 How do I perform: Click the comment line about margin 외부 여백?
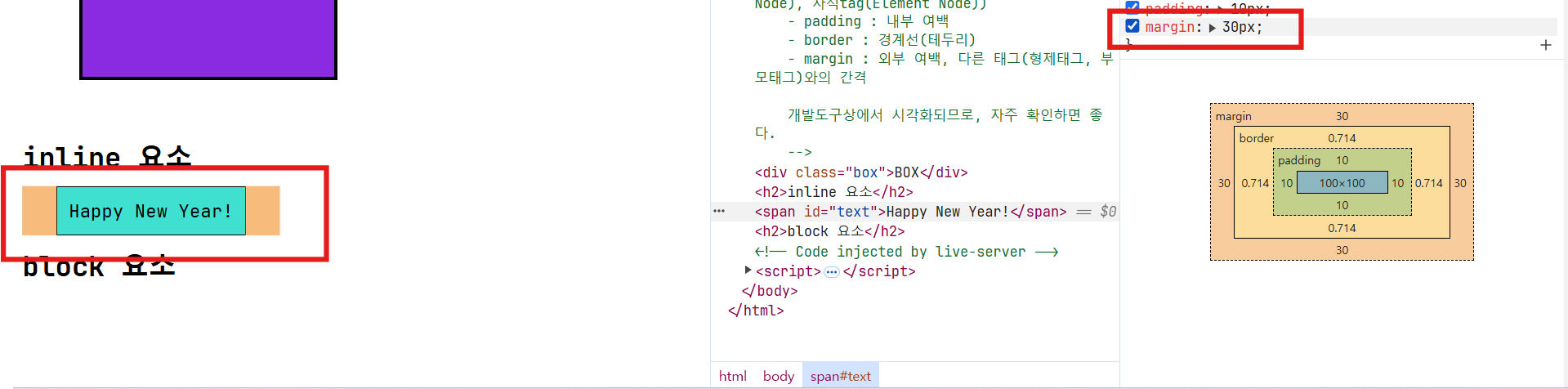click(933, 68)
